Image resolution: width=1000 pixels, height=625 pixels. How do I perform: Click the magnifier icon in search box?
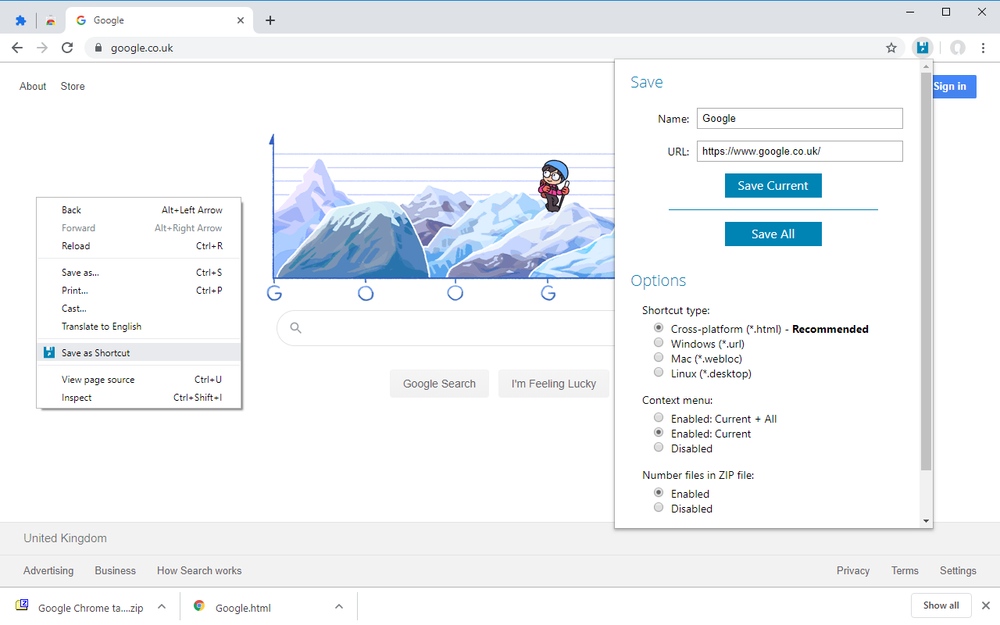tap(295, 328)
